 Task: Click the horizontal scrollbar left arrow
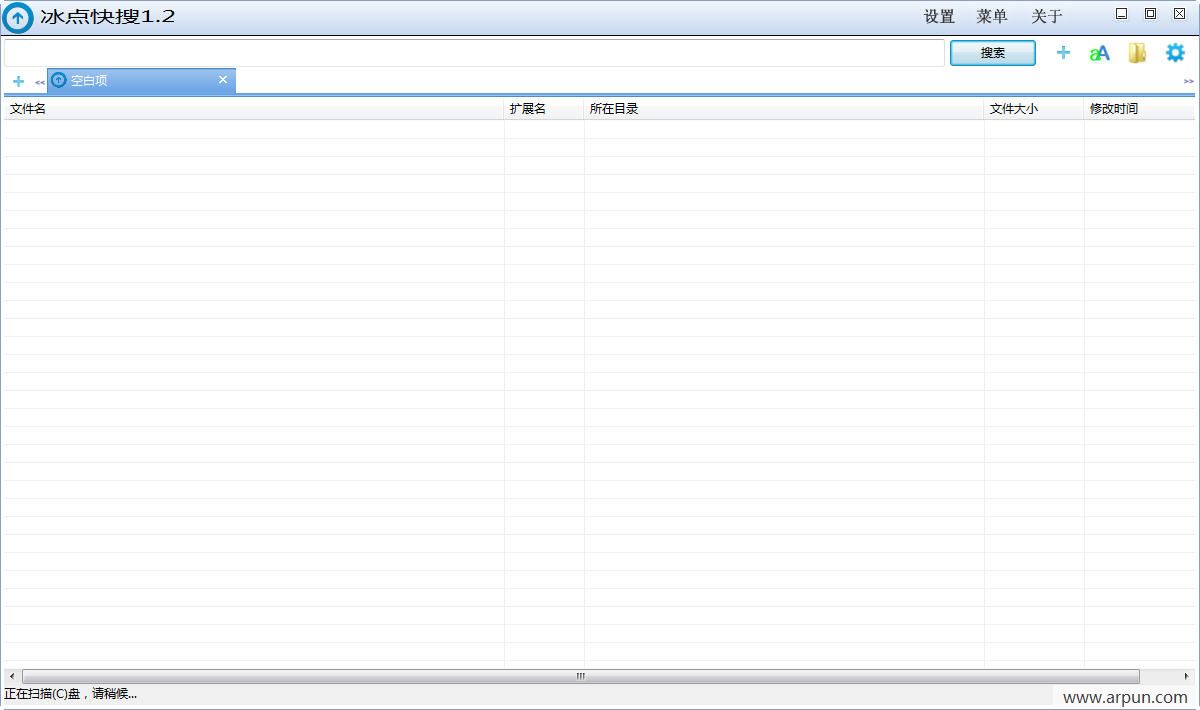tap(12, 676)
